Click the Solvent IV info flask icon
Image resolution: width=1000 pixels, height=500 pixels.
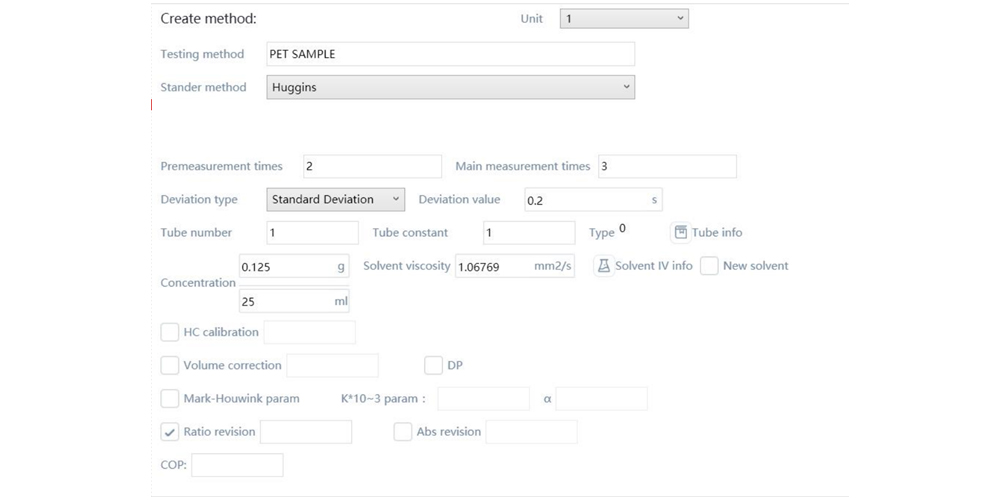click(x=604, y=266)
